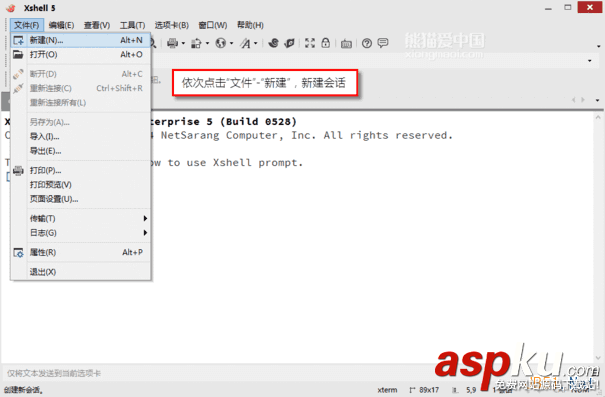Click the layout/color scheme toolbar icon

point(196,43)
